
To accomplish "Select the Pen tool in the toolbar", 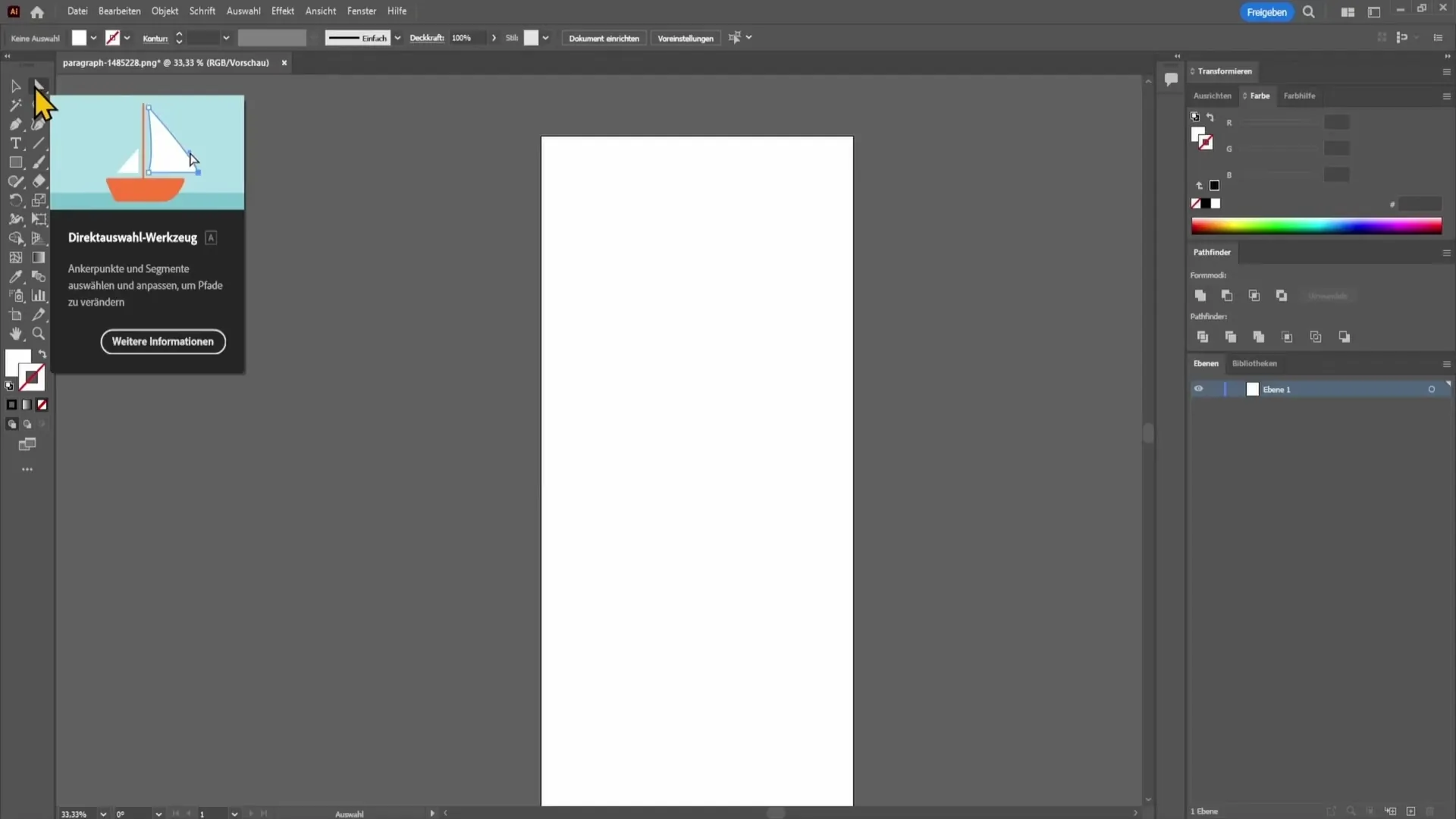I will (15, 124).
